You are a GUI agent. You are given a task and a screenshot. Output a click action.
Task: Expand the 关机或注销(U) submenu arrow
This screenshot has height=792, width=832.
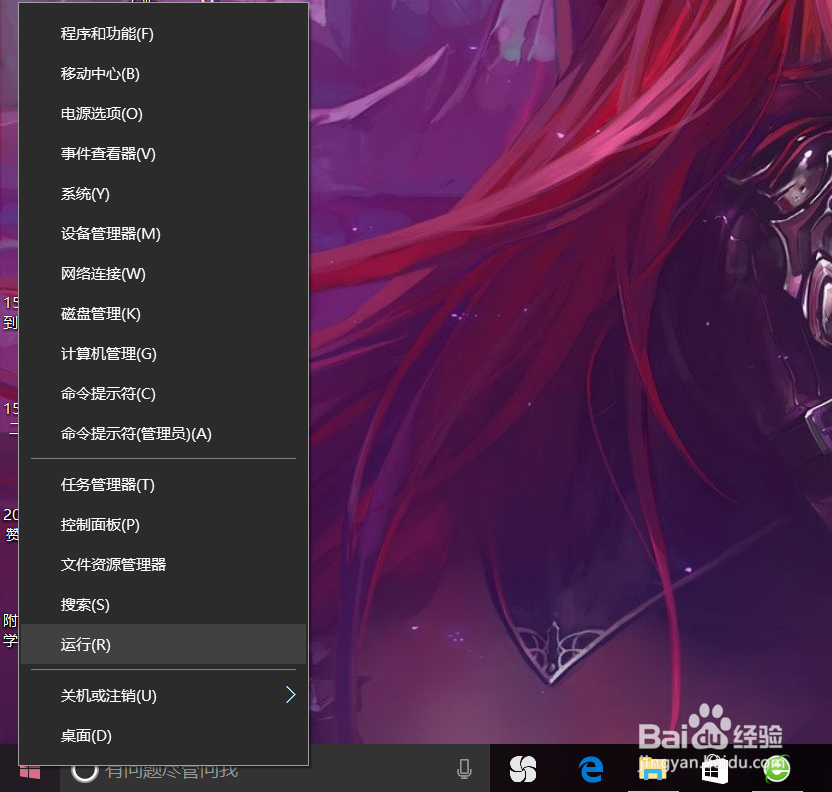(290, 695)
